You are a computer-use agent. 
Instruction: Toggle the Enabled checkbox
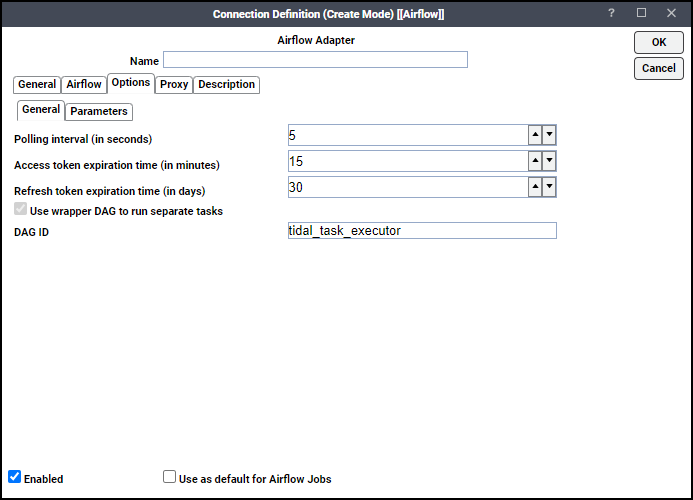pyautogui.click(x=15, y=477)
